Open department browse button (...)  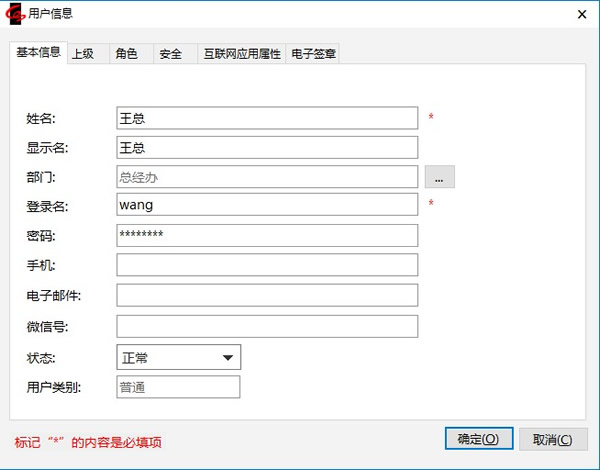click(x=440, y=177)
